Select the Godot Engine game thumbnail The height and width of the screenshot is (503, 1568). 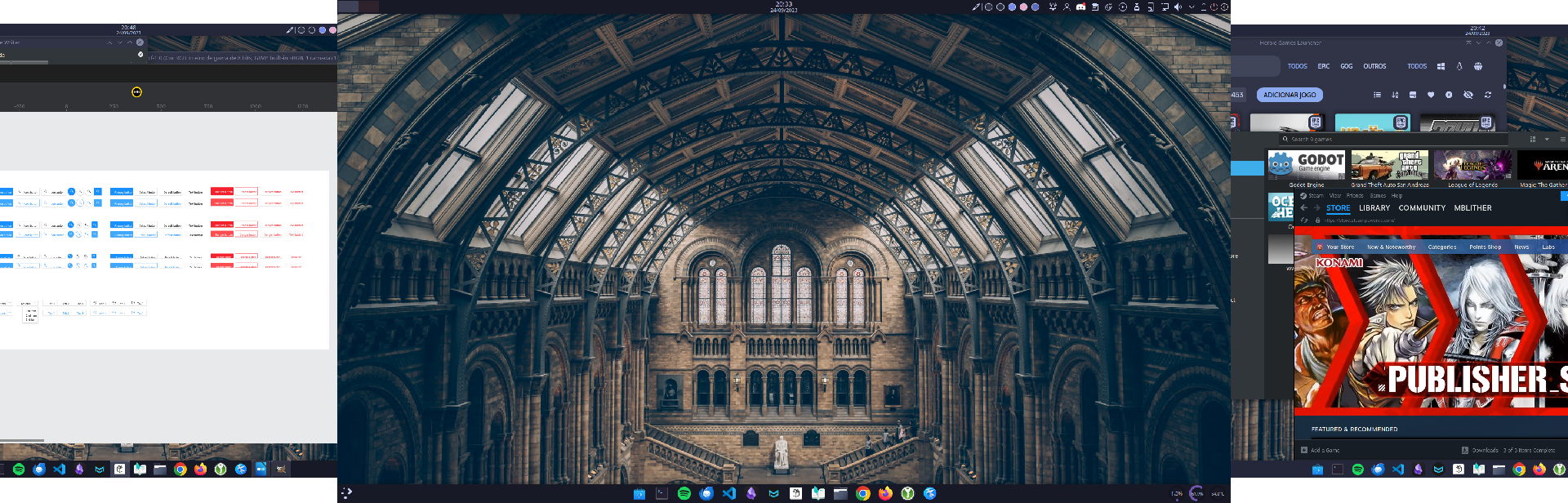1307,165
